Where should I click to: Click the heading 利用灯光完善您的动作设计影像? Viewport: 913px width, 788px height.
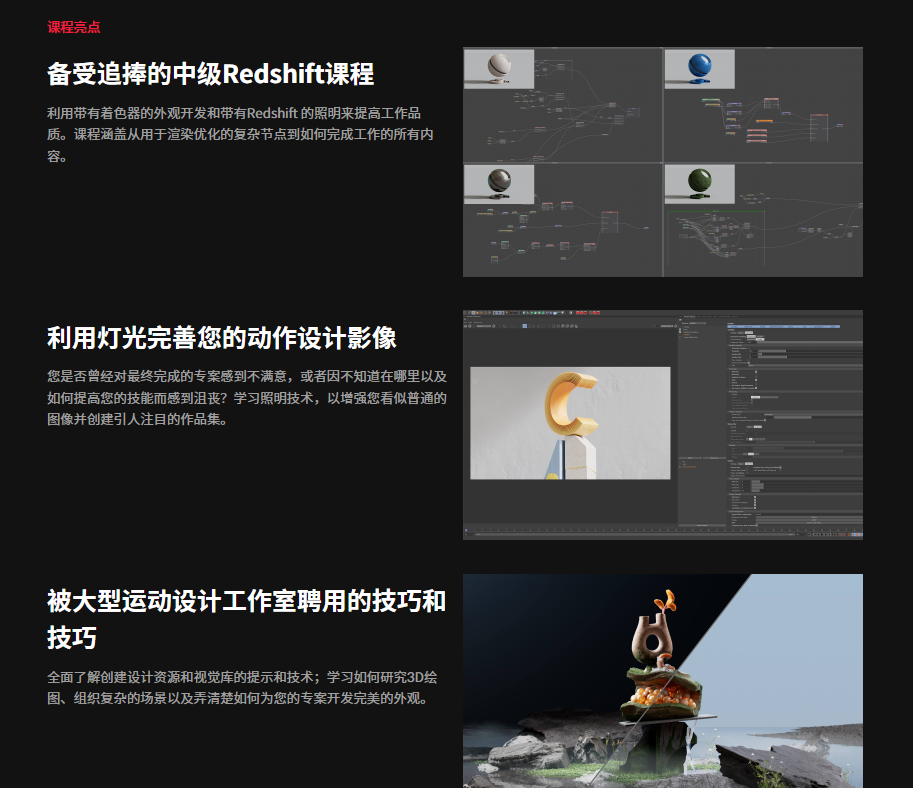click(x=222, y=338)
